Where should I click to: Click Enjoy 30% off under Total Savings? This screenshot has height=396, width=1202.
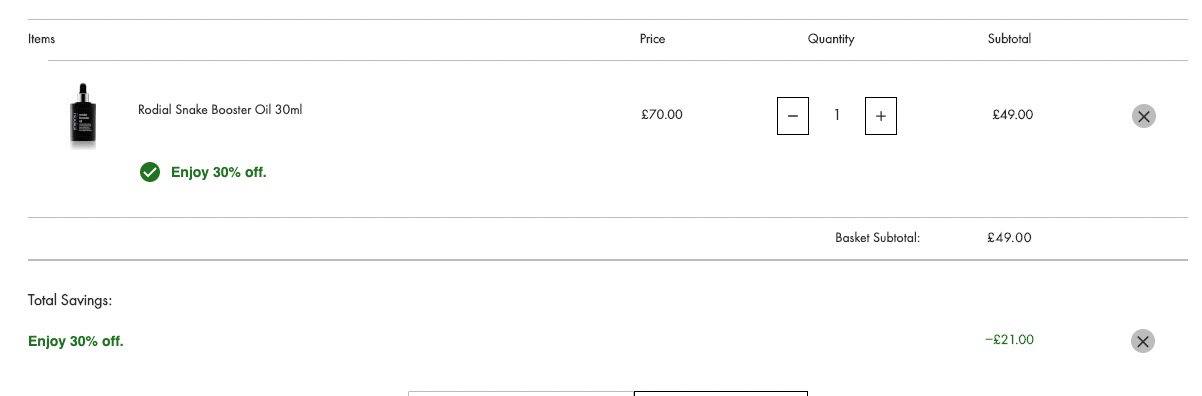coord(76,341)
